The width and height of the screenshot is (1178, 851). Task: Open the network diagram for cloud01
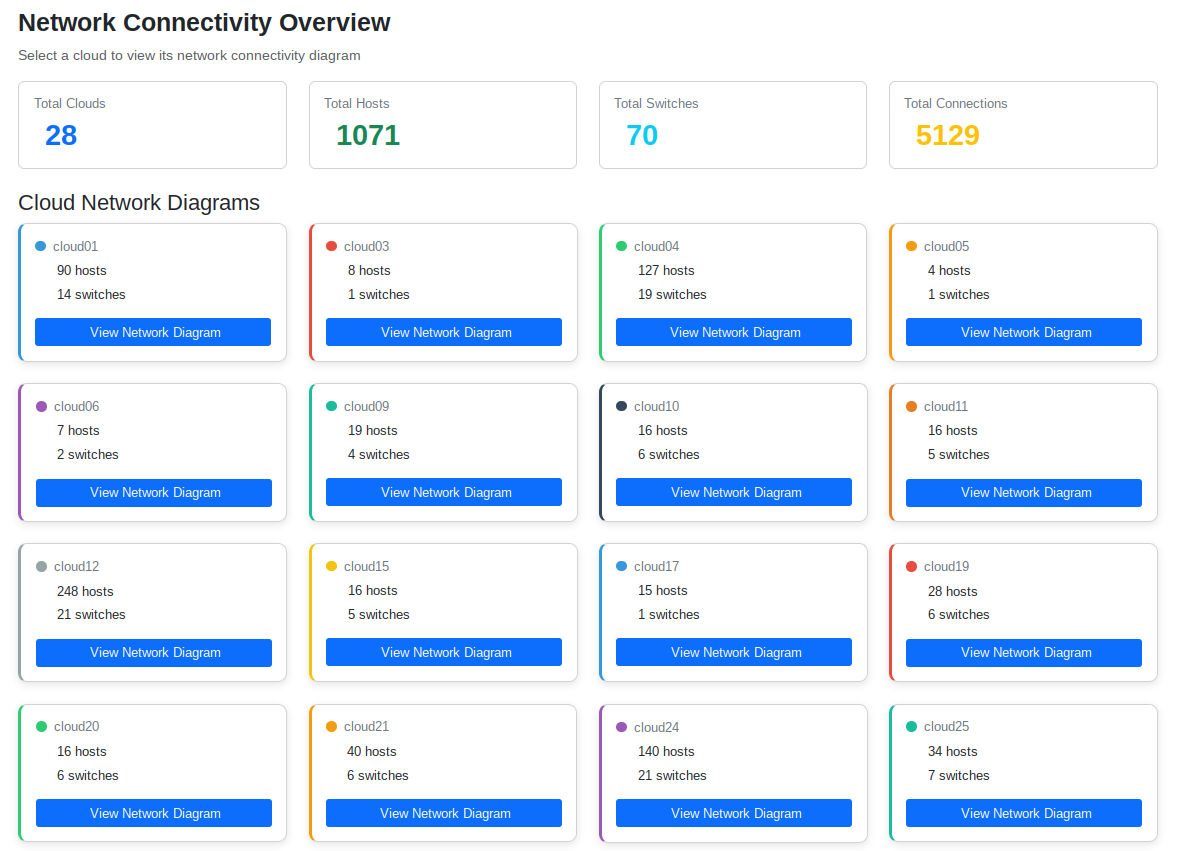pyautogui.click(x=153, y=332)
